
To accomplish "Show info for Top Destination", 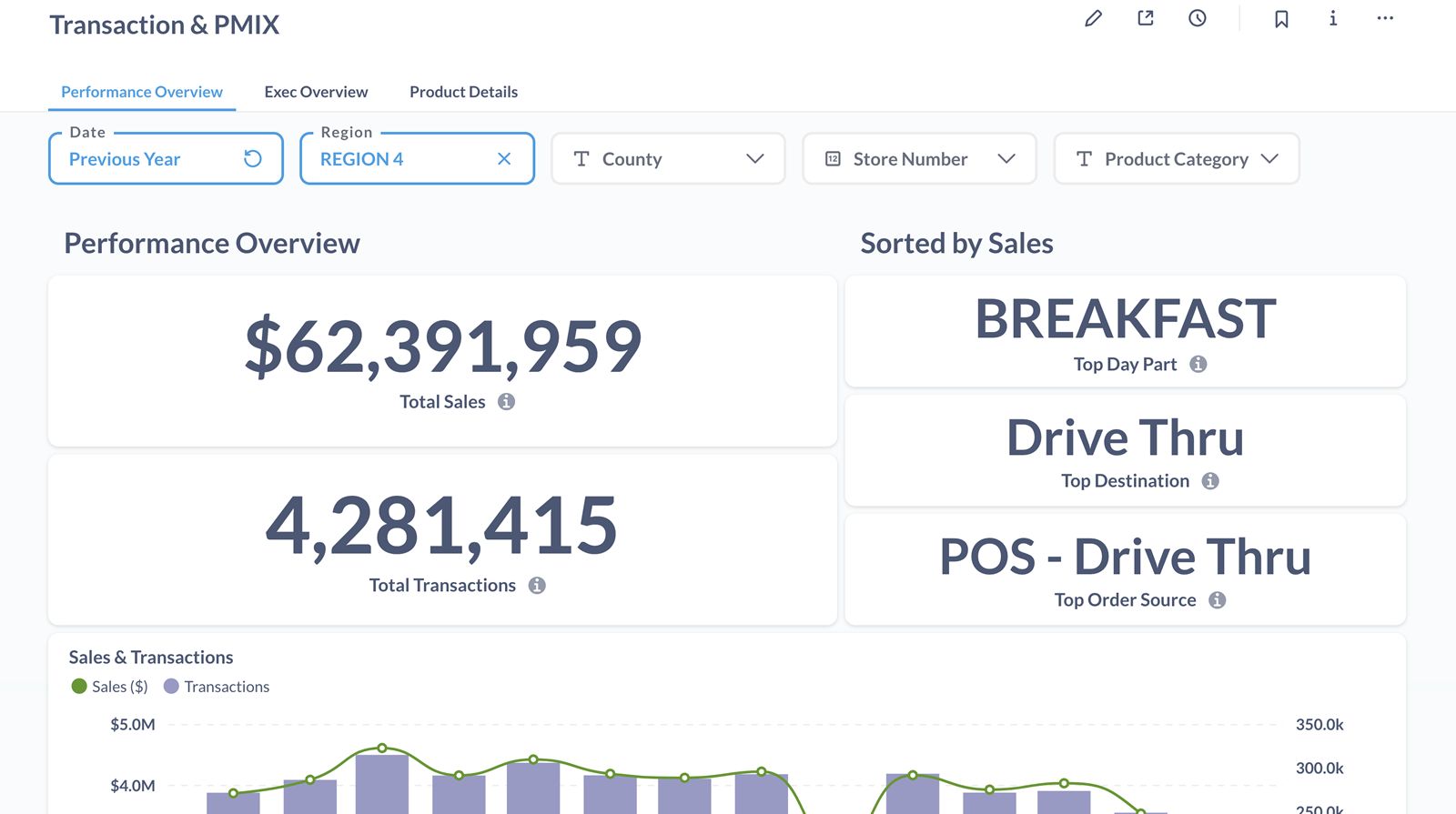I will (1210, 481).
